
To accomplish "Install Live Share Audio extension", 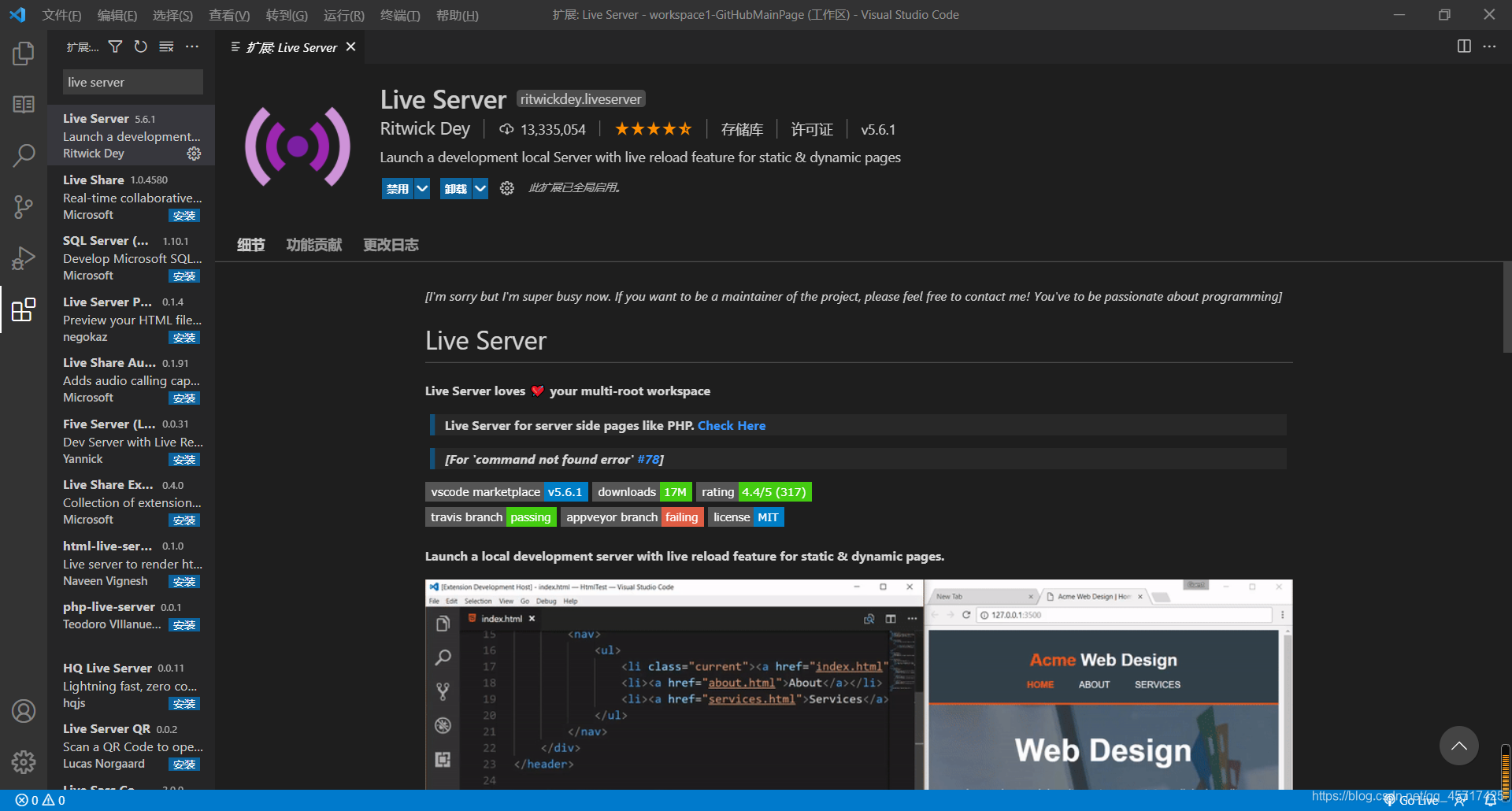I will pyautogui.click(x=184, y=398).
